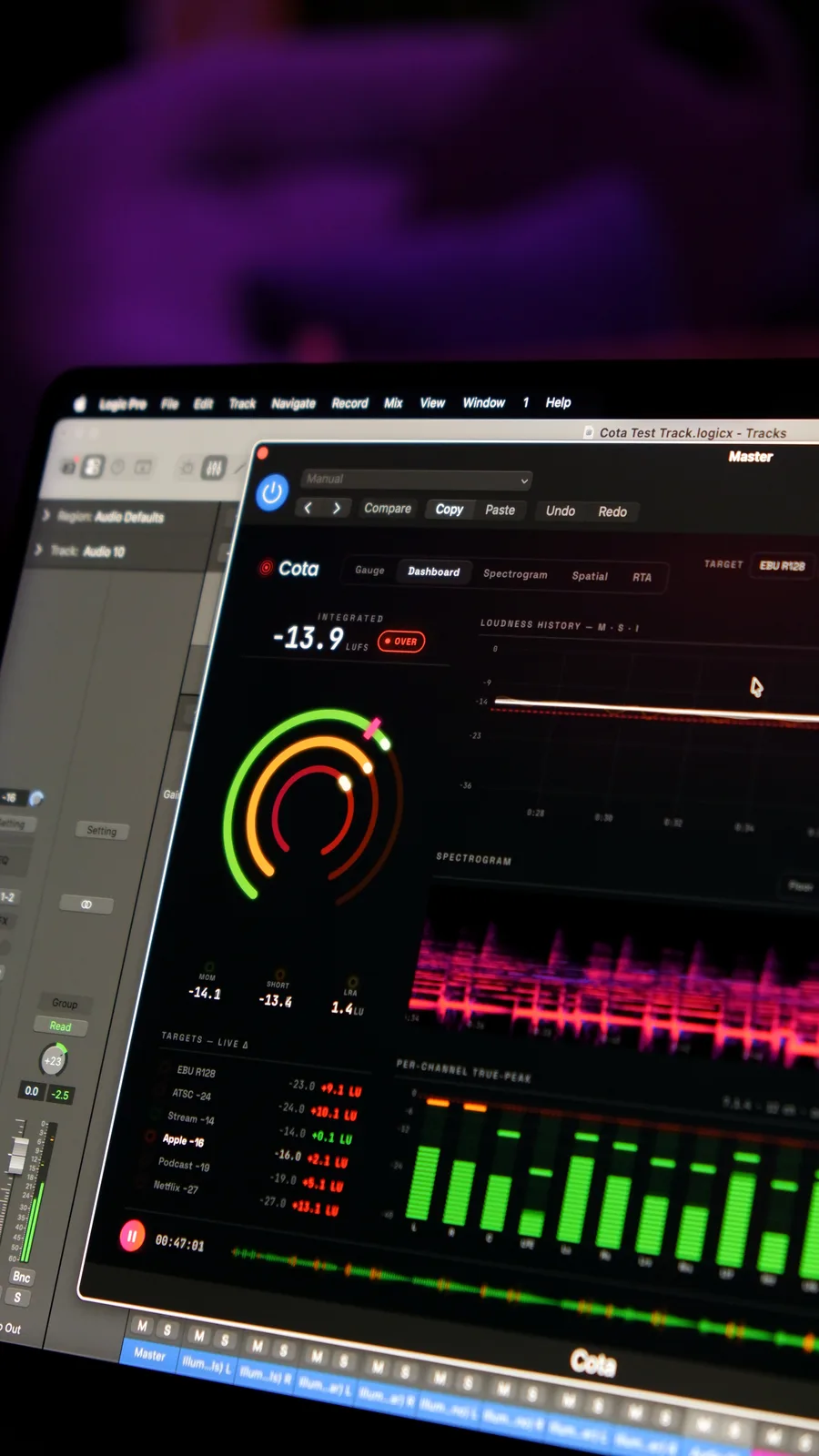This screenshot has width=819, height=1456.
Task: Click the MOM momentary loudness indicator
Action: pyautogui.click(x=206, y=986)
